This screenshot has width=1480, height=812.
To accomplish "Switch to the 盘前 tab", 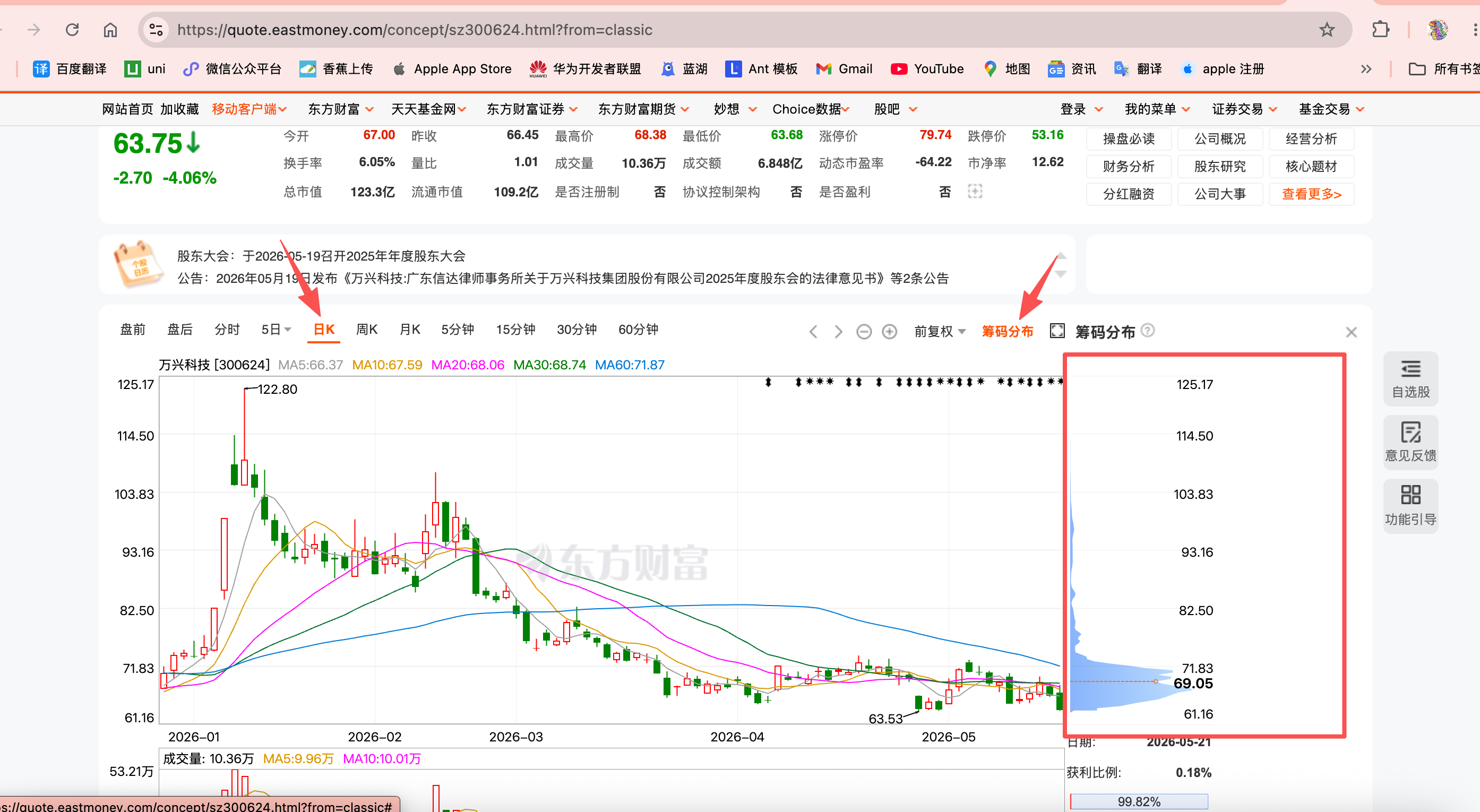I will pyautogui.click(x=133, y=330).
